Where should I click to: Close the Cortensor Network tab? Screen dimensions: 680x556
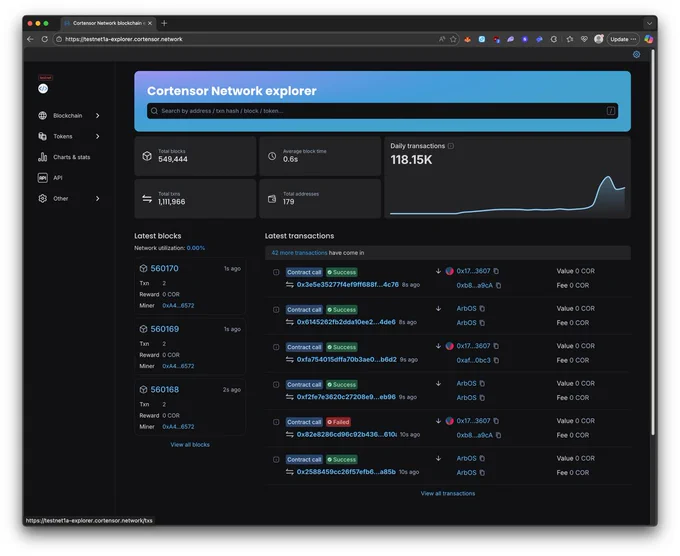click(x=150, y=23)
